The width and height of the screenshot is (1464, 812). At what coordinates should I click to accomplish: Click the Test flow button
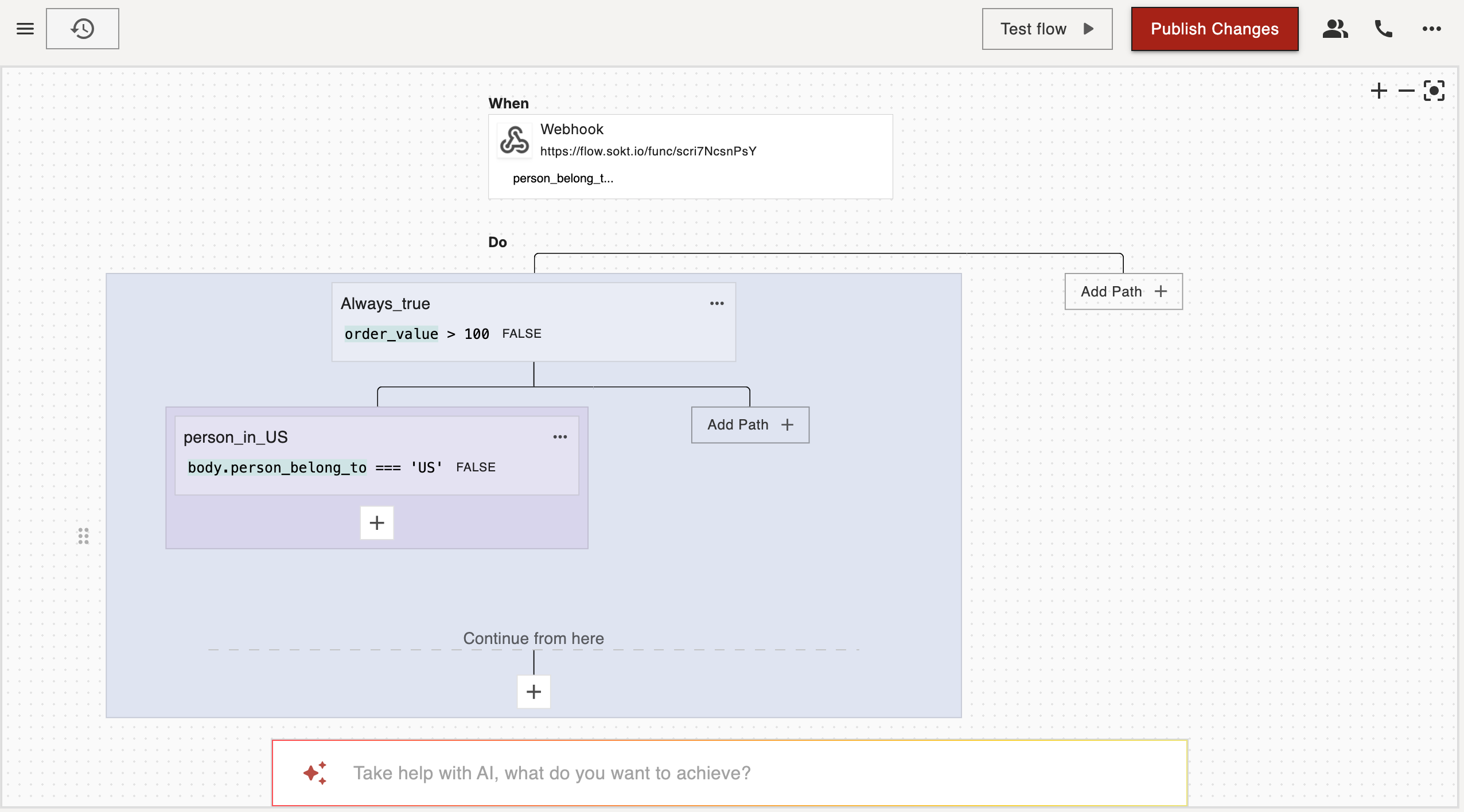(1047, 29)
